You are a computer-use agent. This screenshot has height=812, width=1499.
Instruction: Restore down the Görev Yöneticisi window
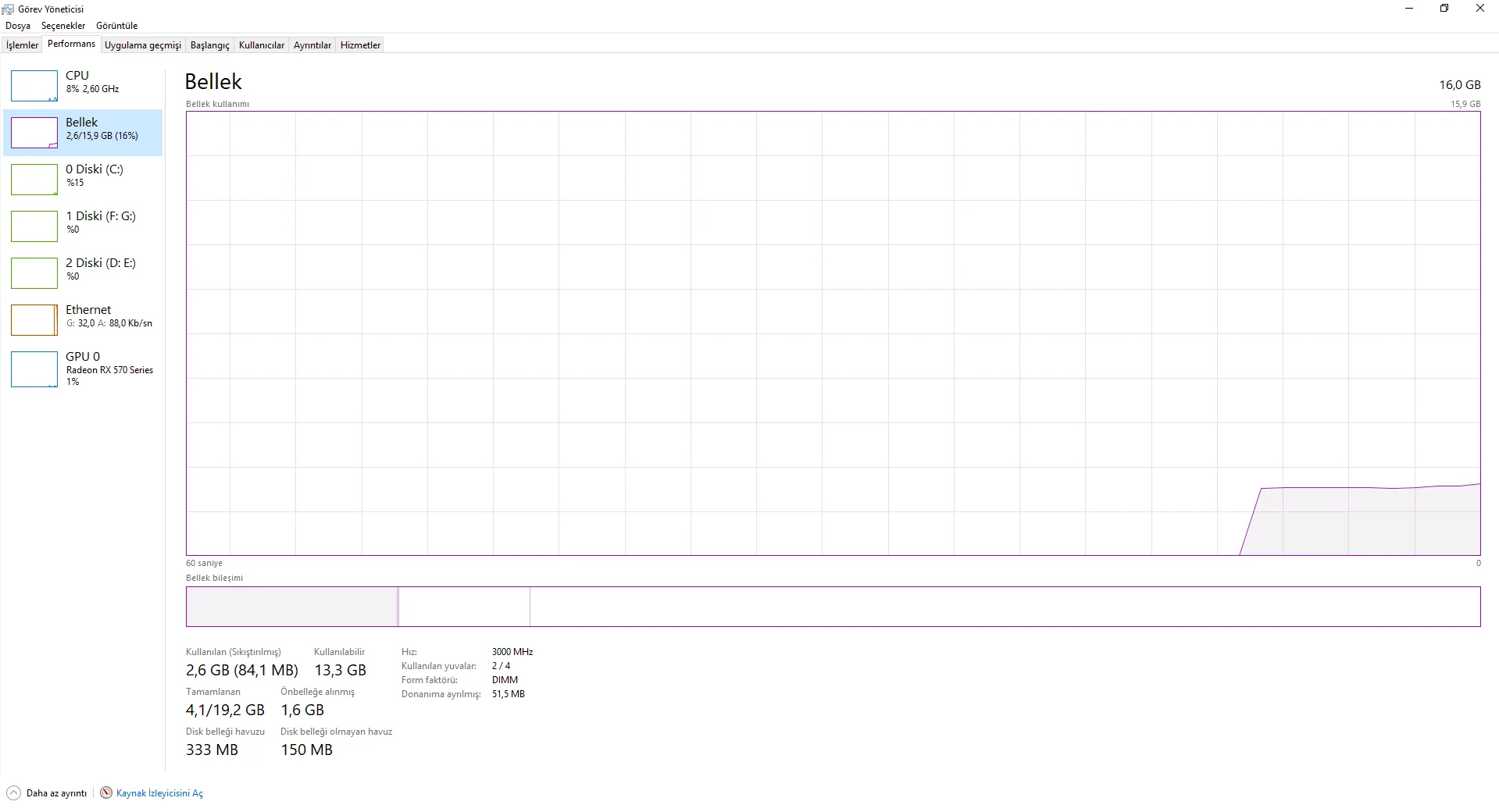[x=1444, y=9]
